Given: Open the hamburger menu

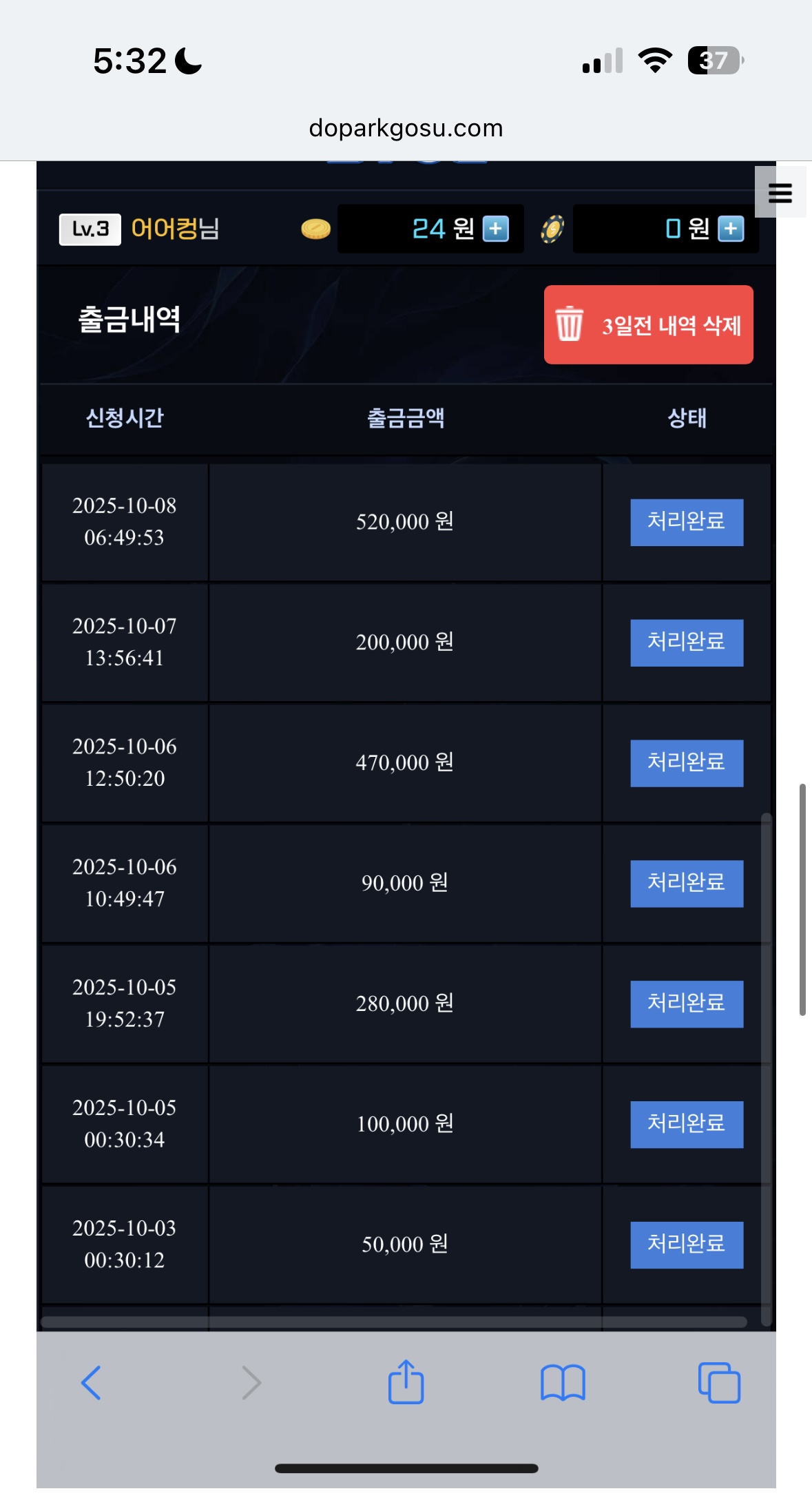Looking at the screenshot, I should tap(780, 193).
